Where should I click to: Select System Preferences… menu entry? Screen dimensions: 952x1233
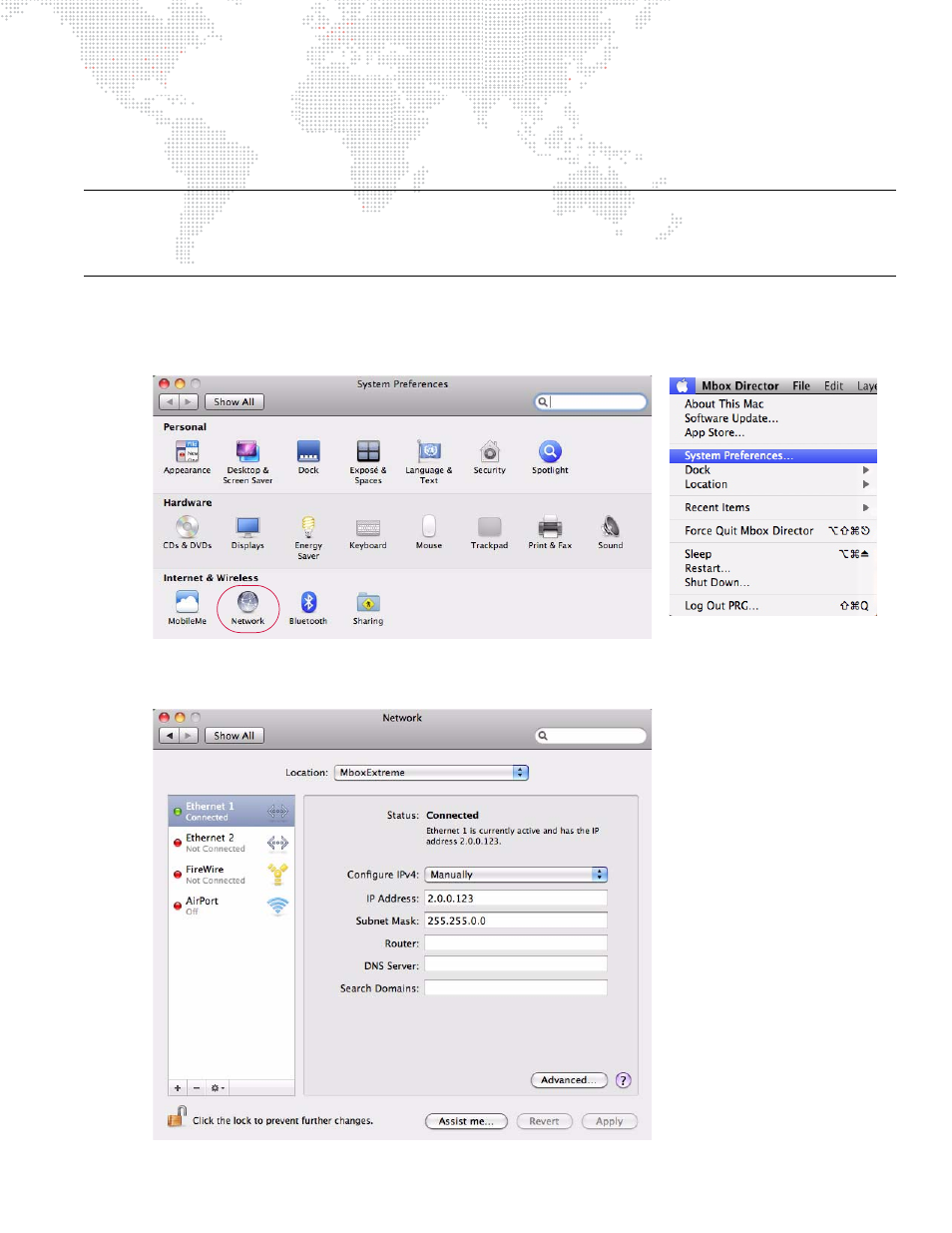[x=773, y=455]
